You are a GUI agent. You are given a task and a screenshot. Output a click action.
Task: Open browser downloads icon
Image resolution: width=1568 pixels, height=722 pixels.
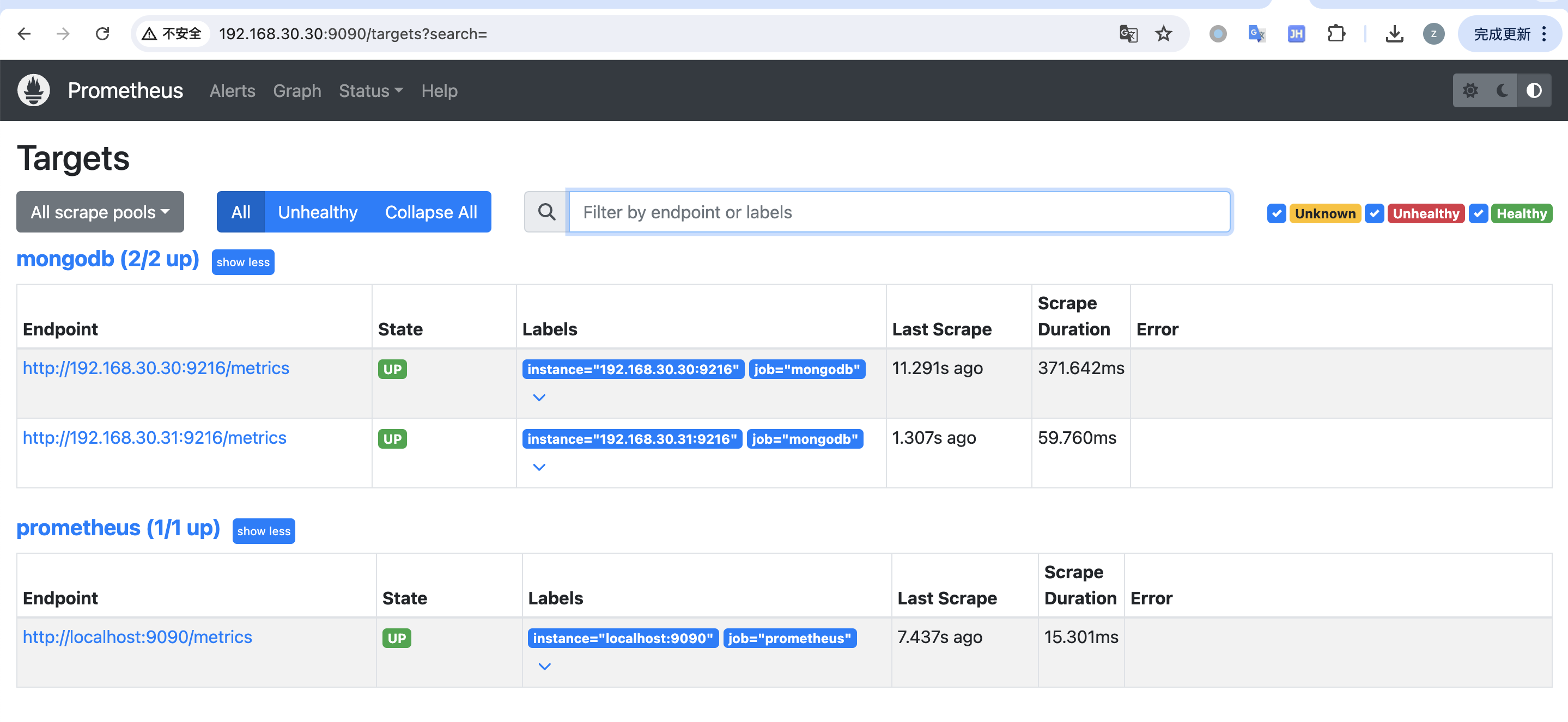[1394, 33]
